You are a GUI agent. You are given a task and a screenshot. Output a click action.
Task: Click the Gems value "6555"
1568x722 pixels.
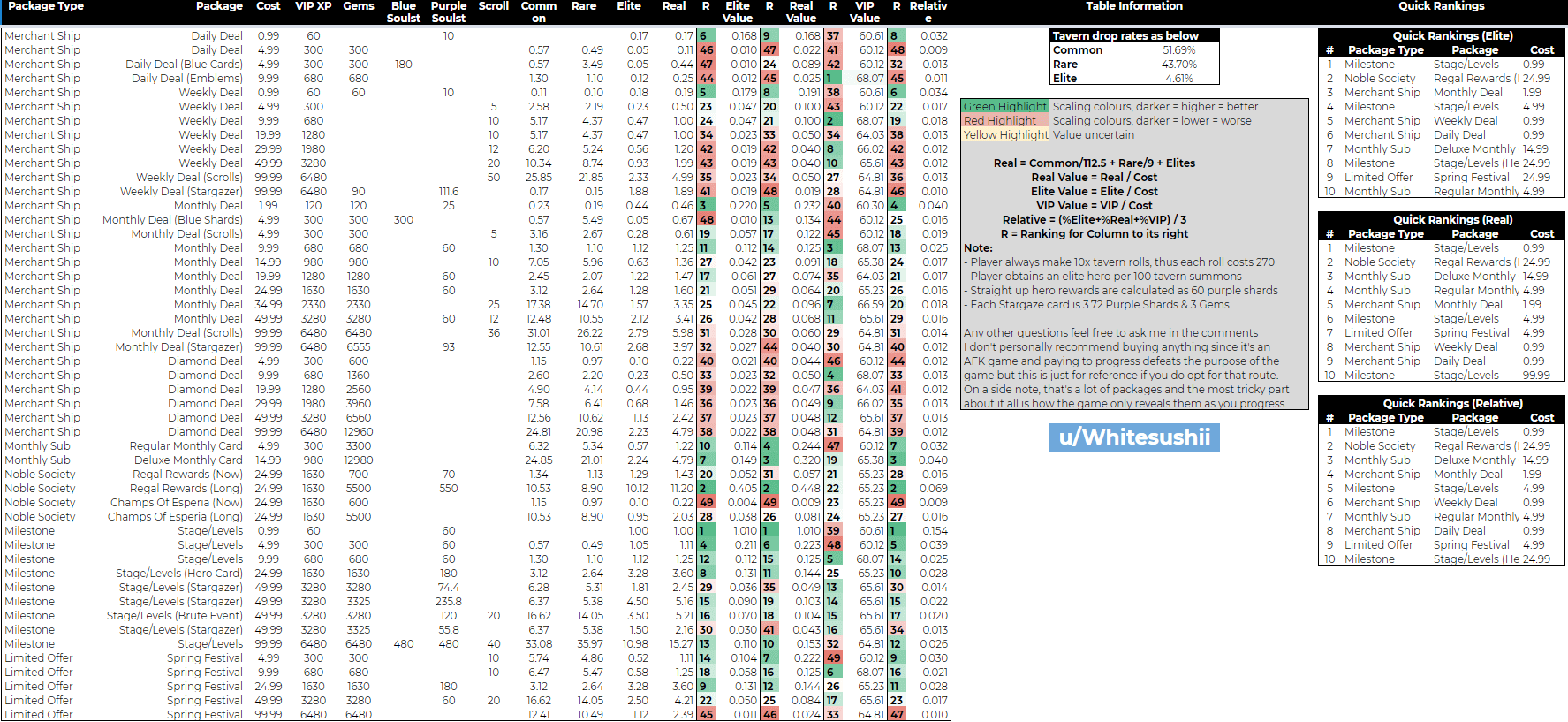[x=359, y=347]
